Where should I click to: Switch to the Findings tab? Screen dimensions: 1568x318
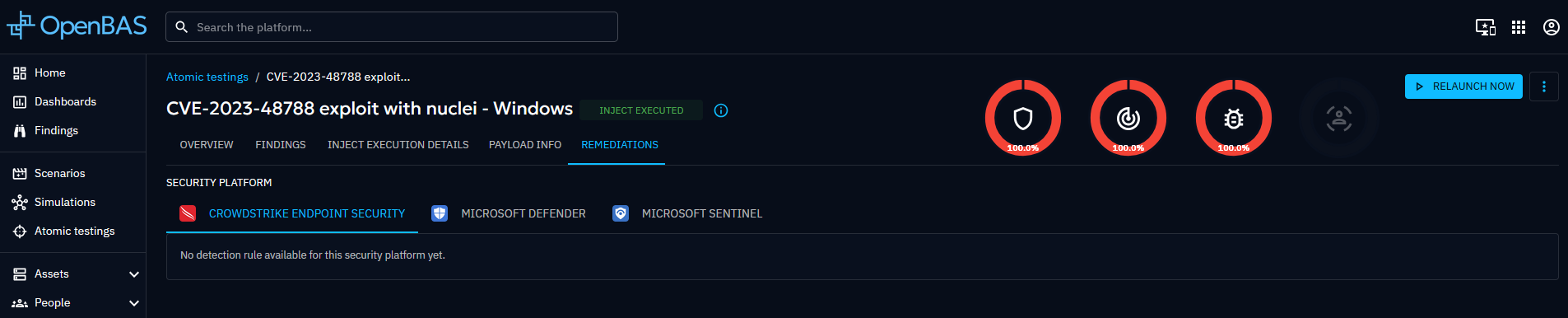[x=281, y=145]
